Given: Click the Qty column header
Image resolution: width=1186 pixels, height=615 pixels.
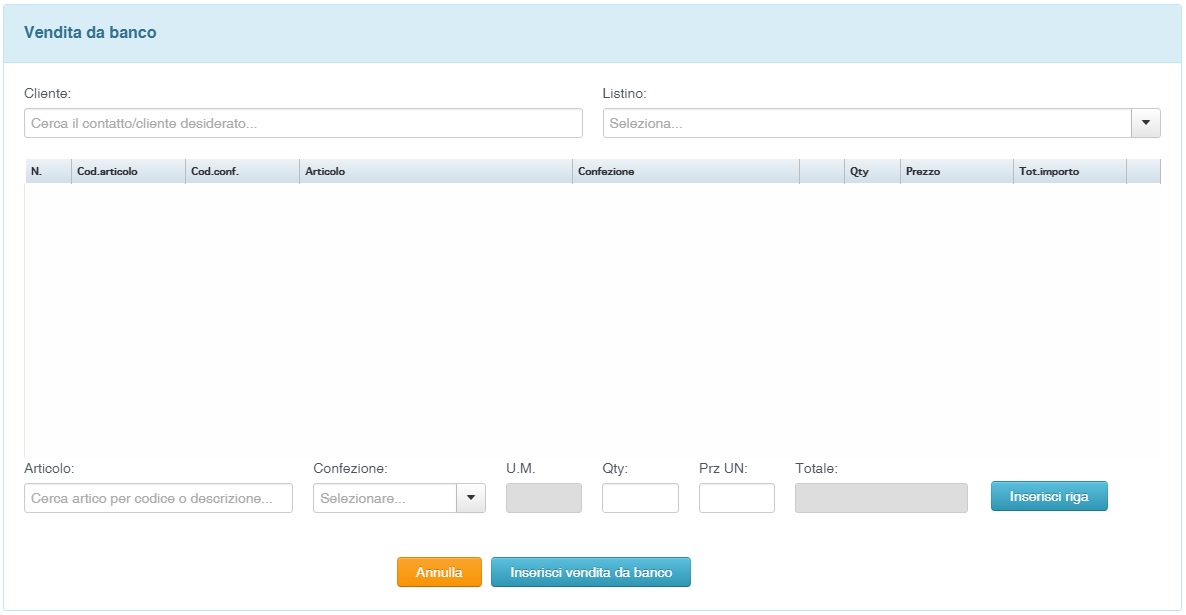Looking at the screenshot, I should click(x=871, y=171).
